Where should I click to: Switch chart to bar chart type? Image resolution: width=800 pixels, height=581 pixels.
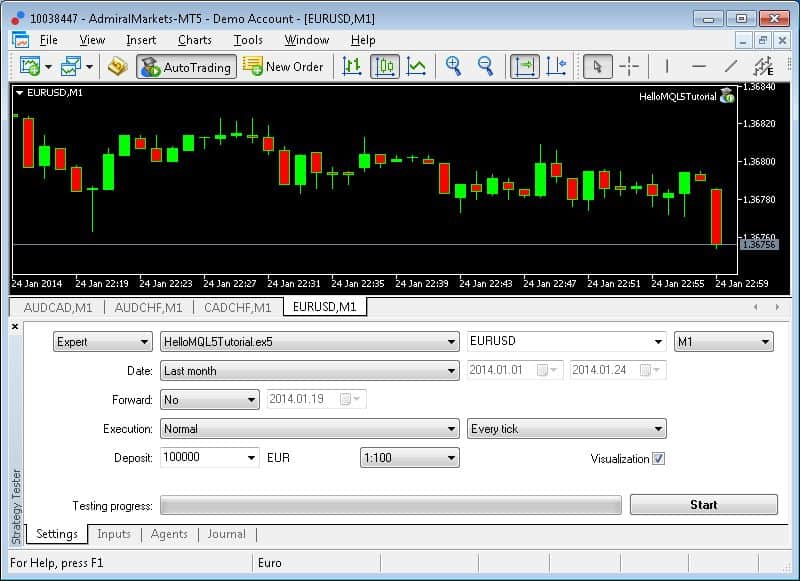[x=352, y=66]
